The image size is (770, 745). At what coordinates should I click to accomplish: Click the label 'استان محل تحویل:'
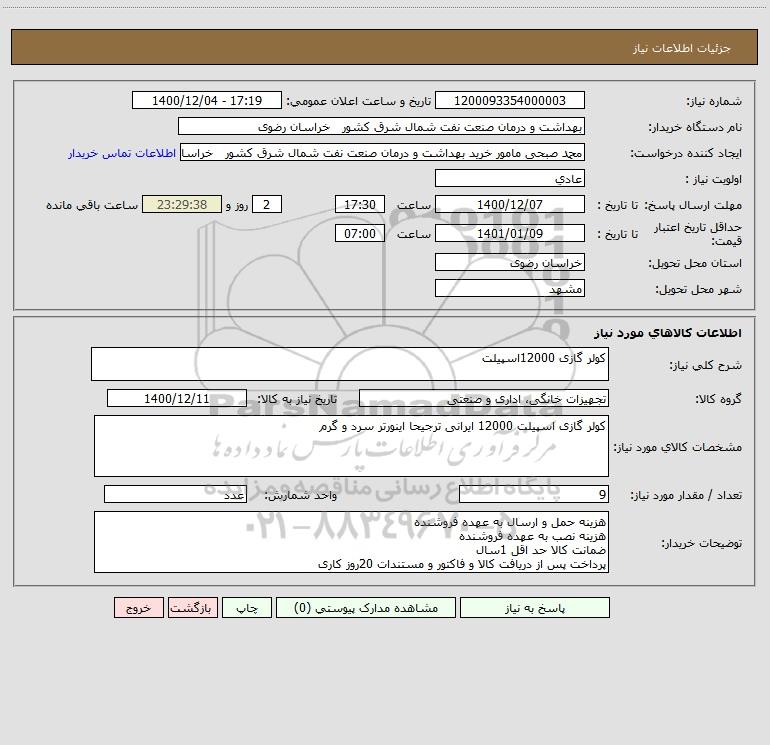pos(695,264)
